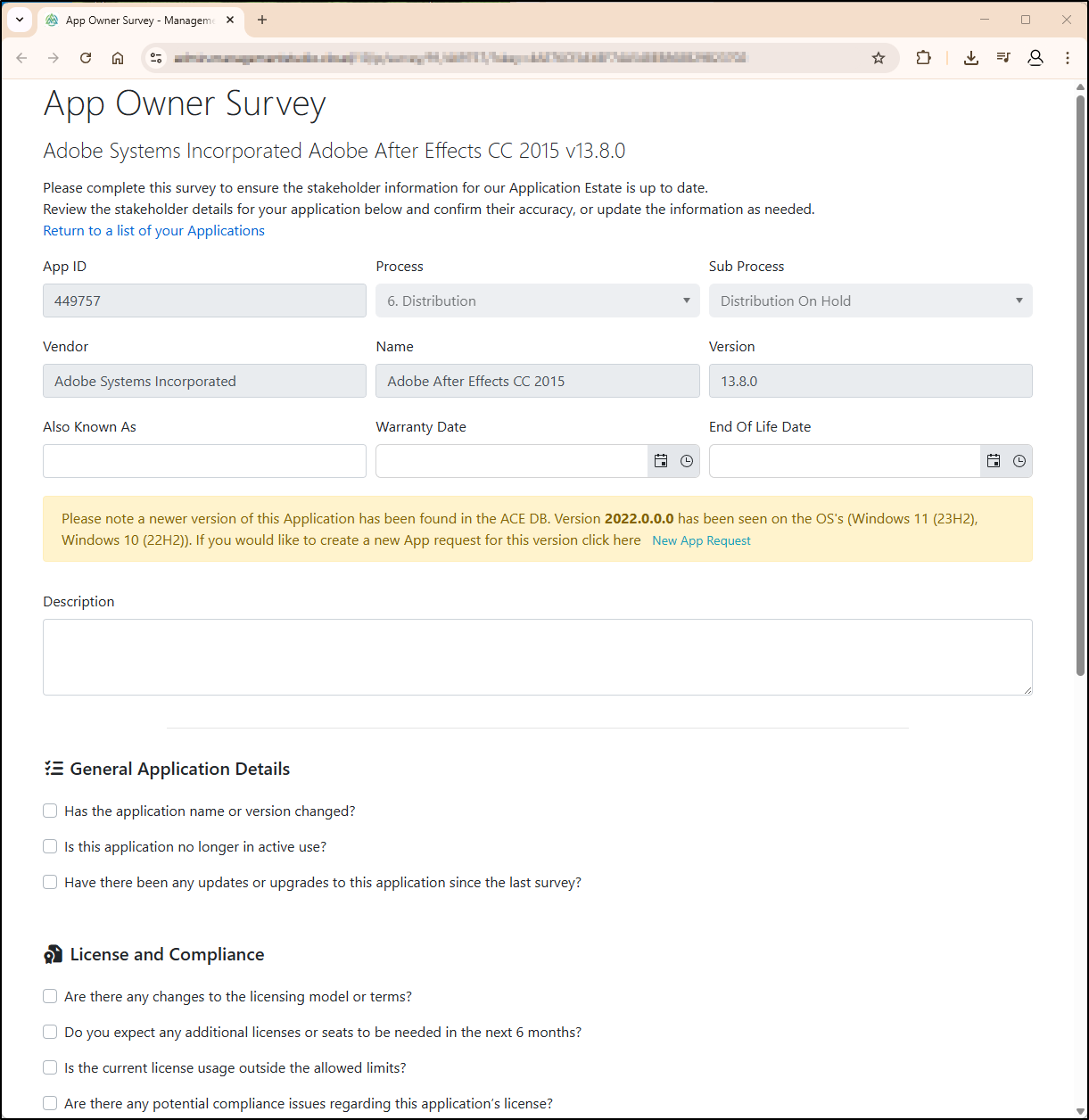Check 'additional licenses or seats needed' box
Image resolution: width=1089 pixels, height=1120 pixels.
[x=50, y=1032]
